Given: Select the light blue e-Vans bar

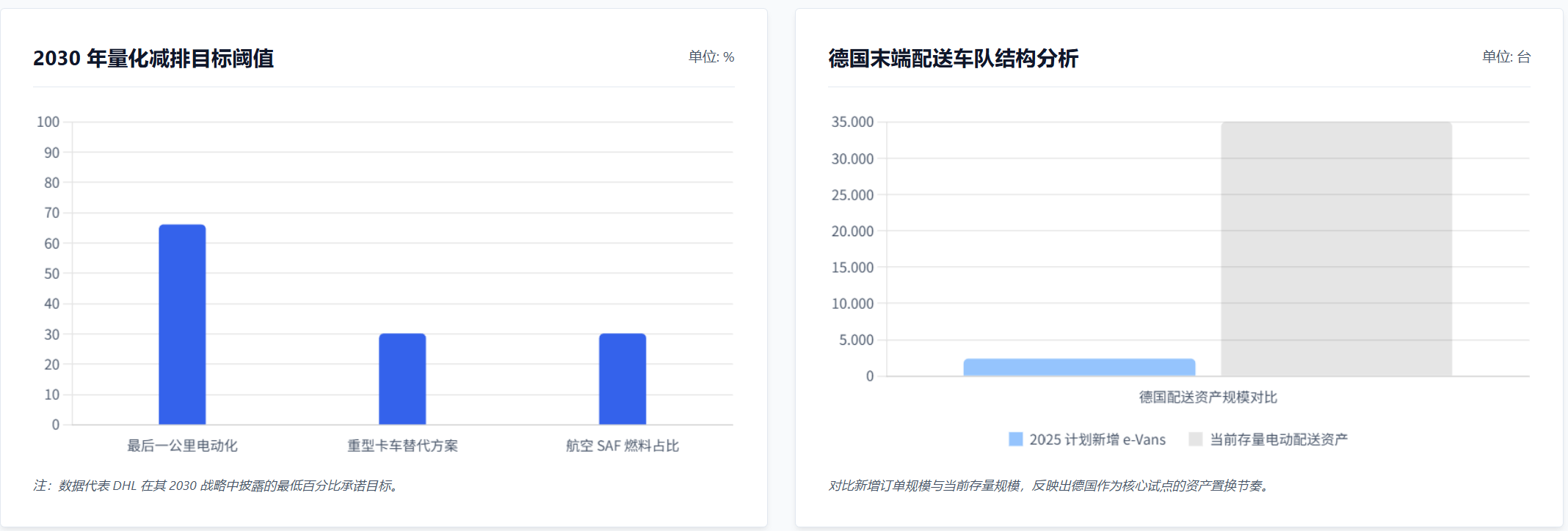Looking at the screenshot, I should 1079,367.
